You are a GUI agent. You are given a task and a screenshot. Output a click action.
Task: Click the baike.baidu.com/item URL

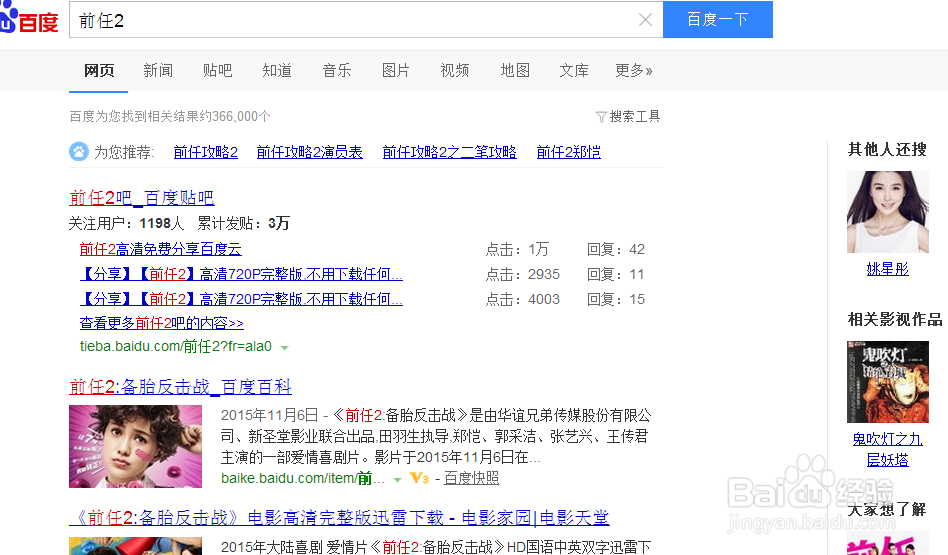[302, 478]
